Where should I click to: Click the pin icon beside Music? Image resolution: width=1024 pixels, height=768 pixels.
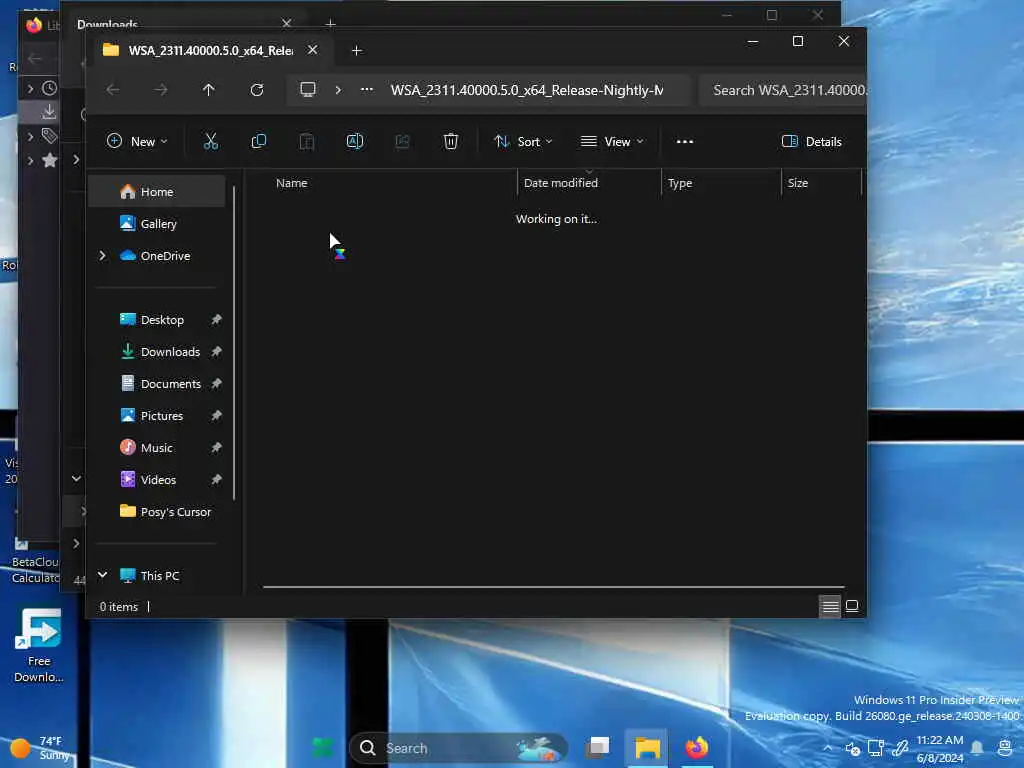click(x=216, y=447)
